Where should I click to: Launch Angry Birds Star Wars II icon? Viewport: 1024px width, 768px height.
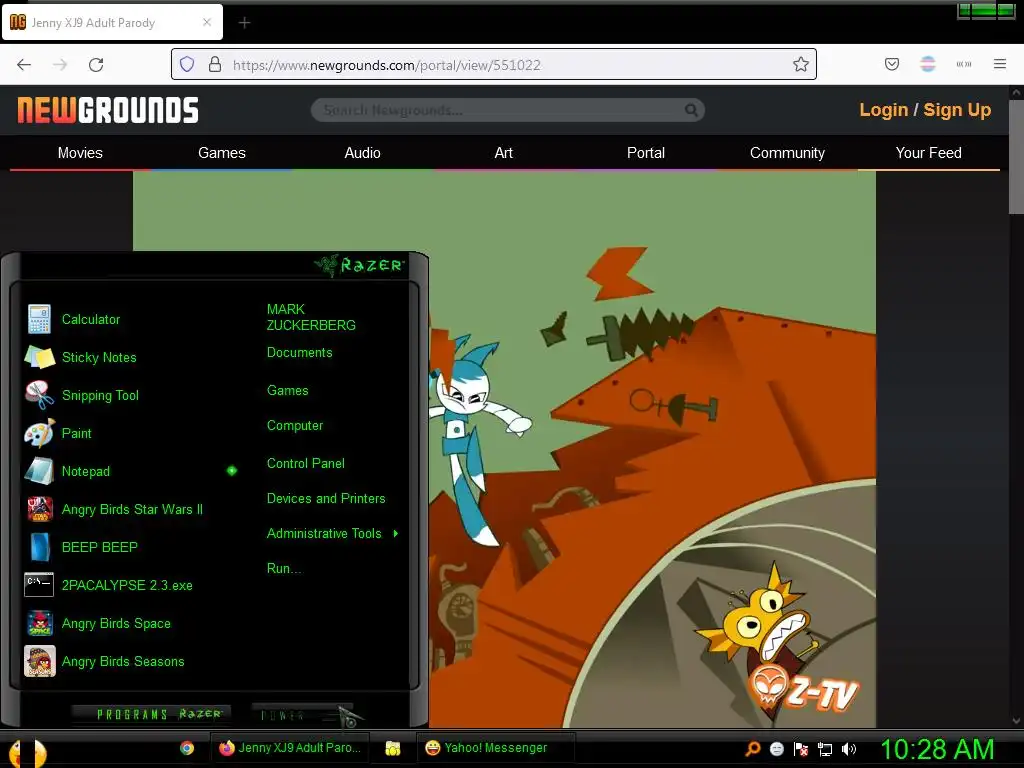point(39,509)
